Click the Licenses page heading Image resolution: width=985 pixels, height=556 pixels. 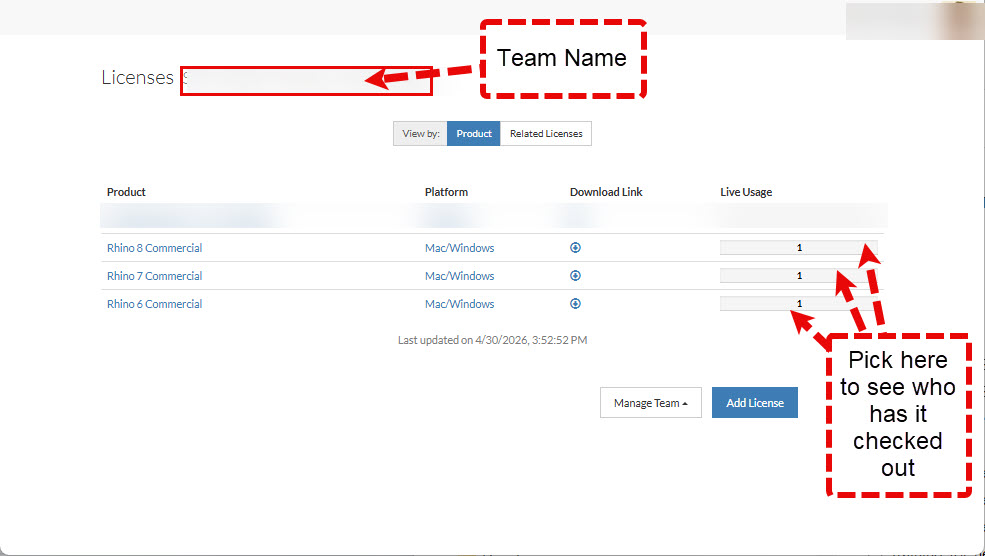138,77
